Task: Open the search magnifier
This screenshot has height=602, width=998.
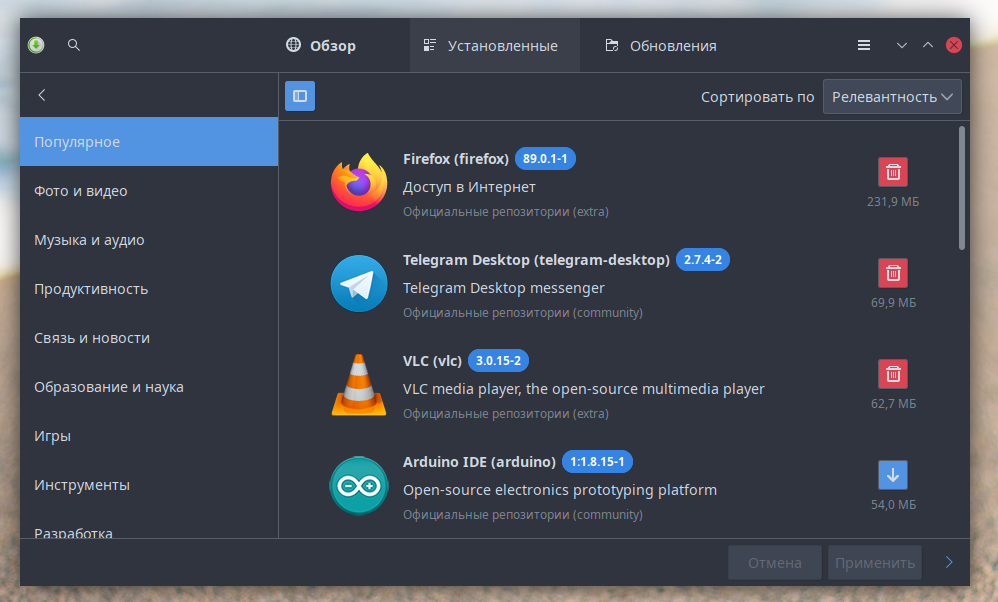Action: point(74,45)
